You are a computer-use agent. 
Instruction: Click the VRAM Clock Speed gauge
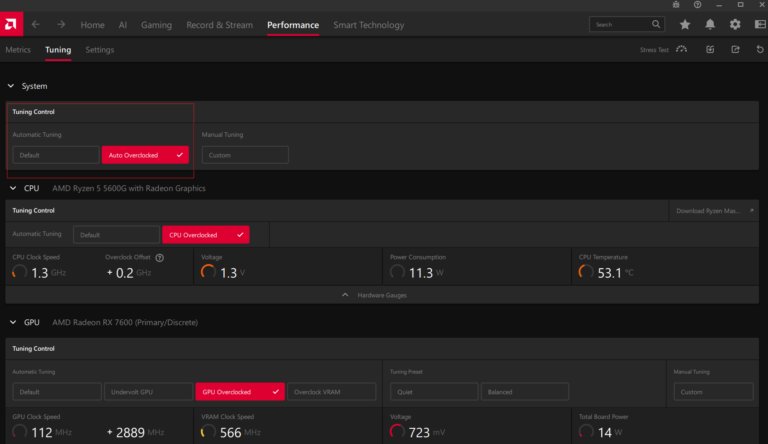208,432
